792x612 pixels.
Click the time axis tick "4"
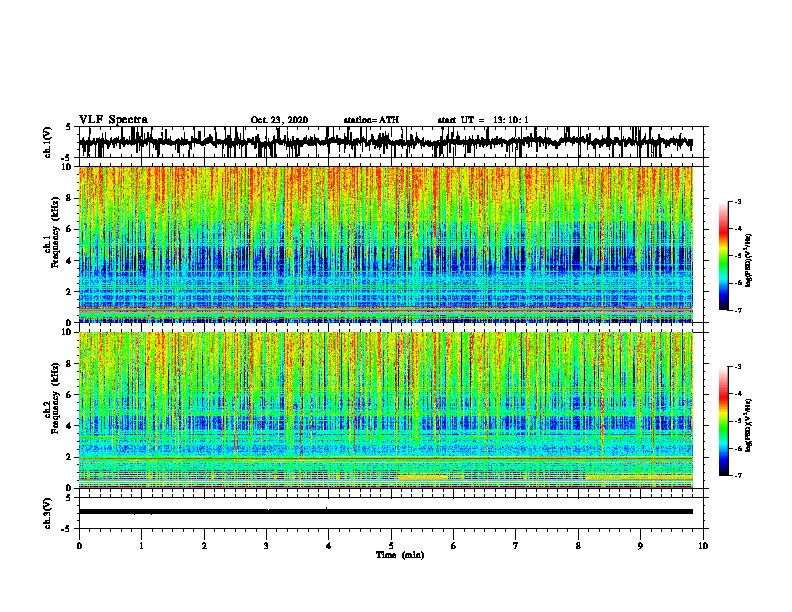tap(328, 546)
